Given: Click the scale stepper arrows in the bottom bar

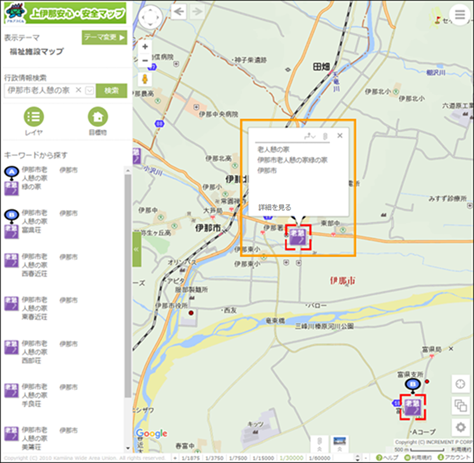Looking at the screenshot, I should click(358, 458).
